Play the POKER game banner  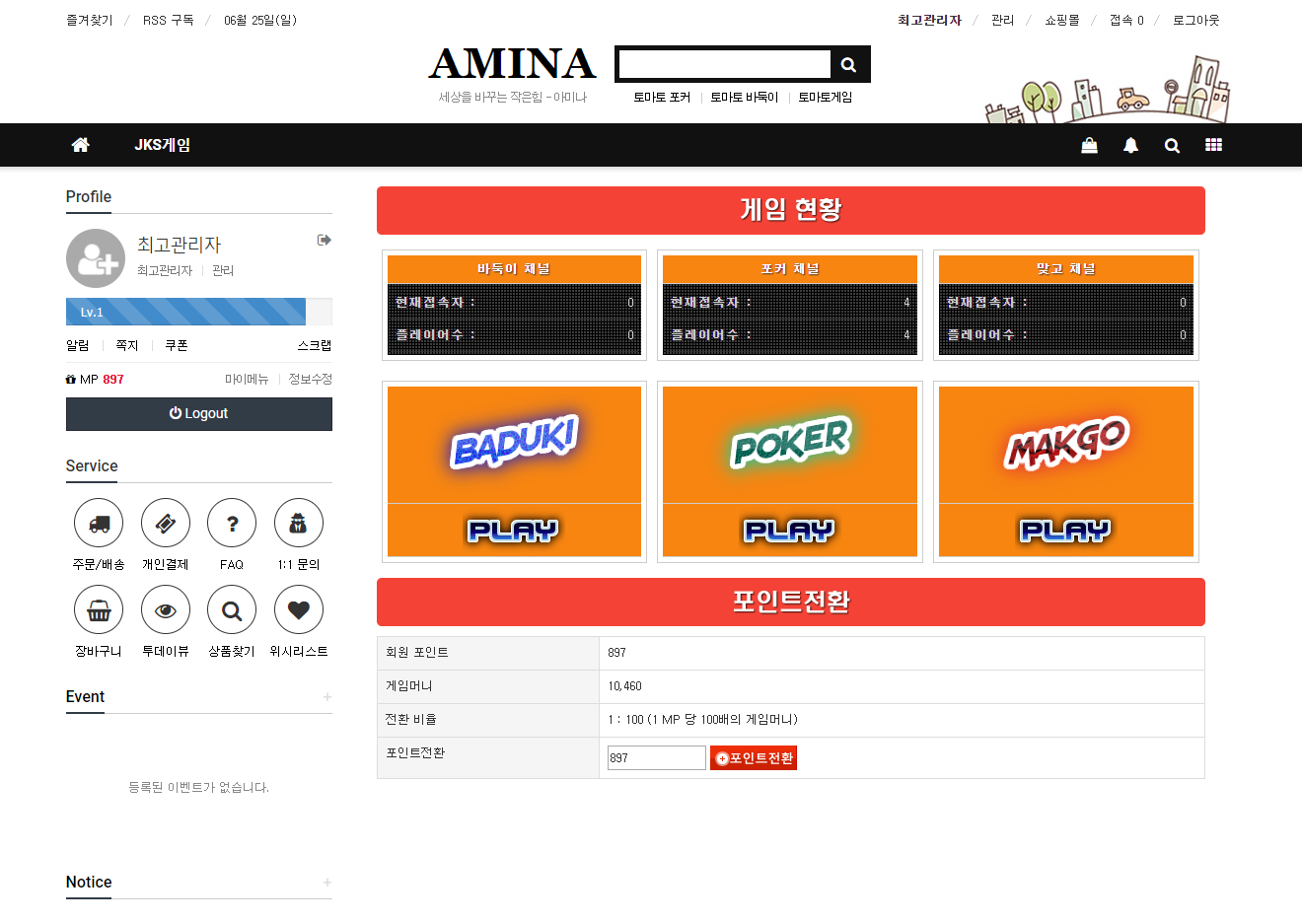click(x=789, y=471)
